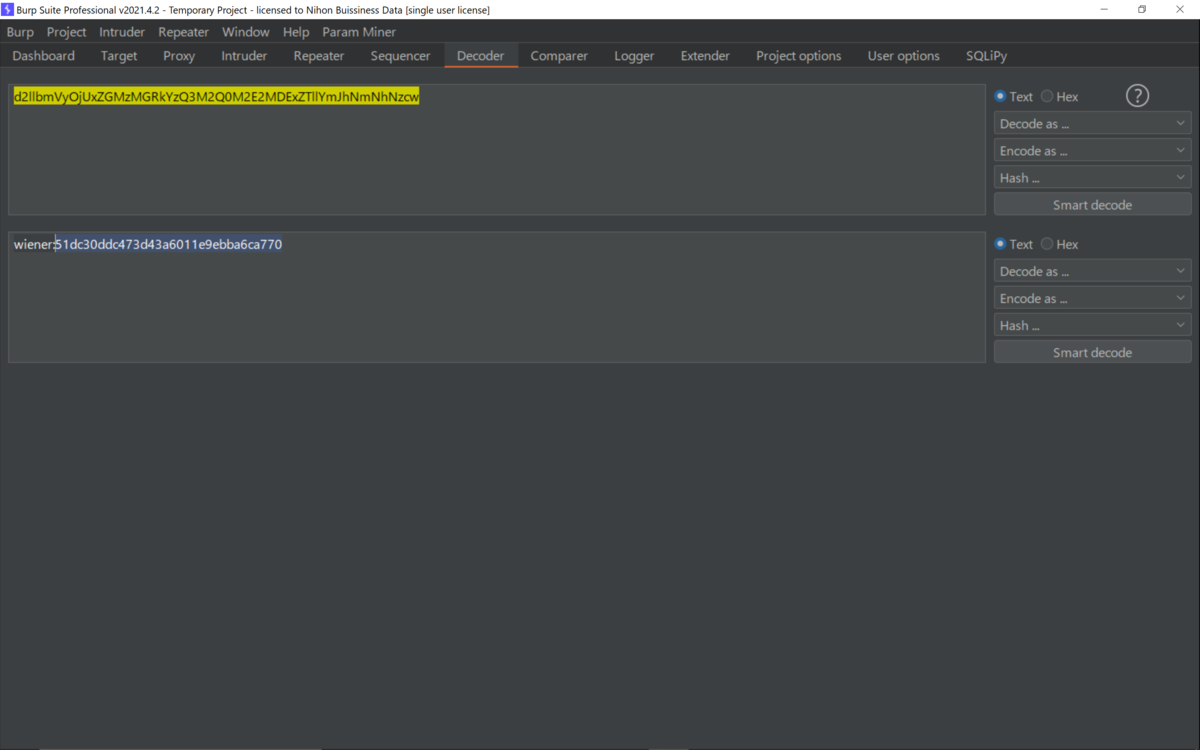Minimize the Burp Suite window
Viewport: 1200px width, 750px height.
pyautogui.click(x=1104, y=9)
